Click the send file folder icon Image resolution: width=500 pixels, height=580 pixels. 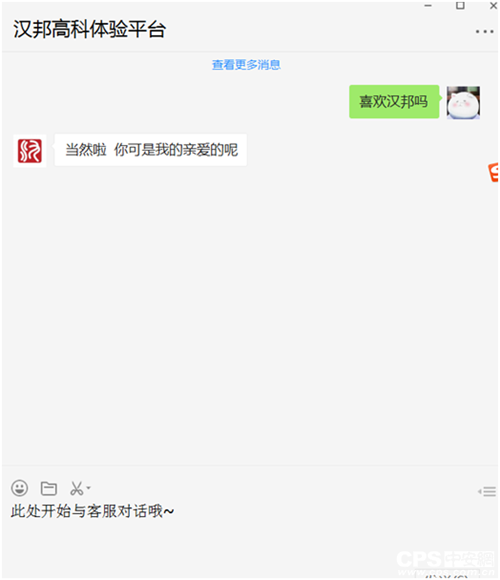(48, 488)
